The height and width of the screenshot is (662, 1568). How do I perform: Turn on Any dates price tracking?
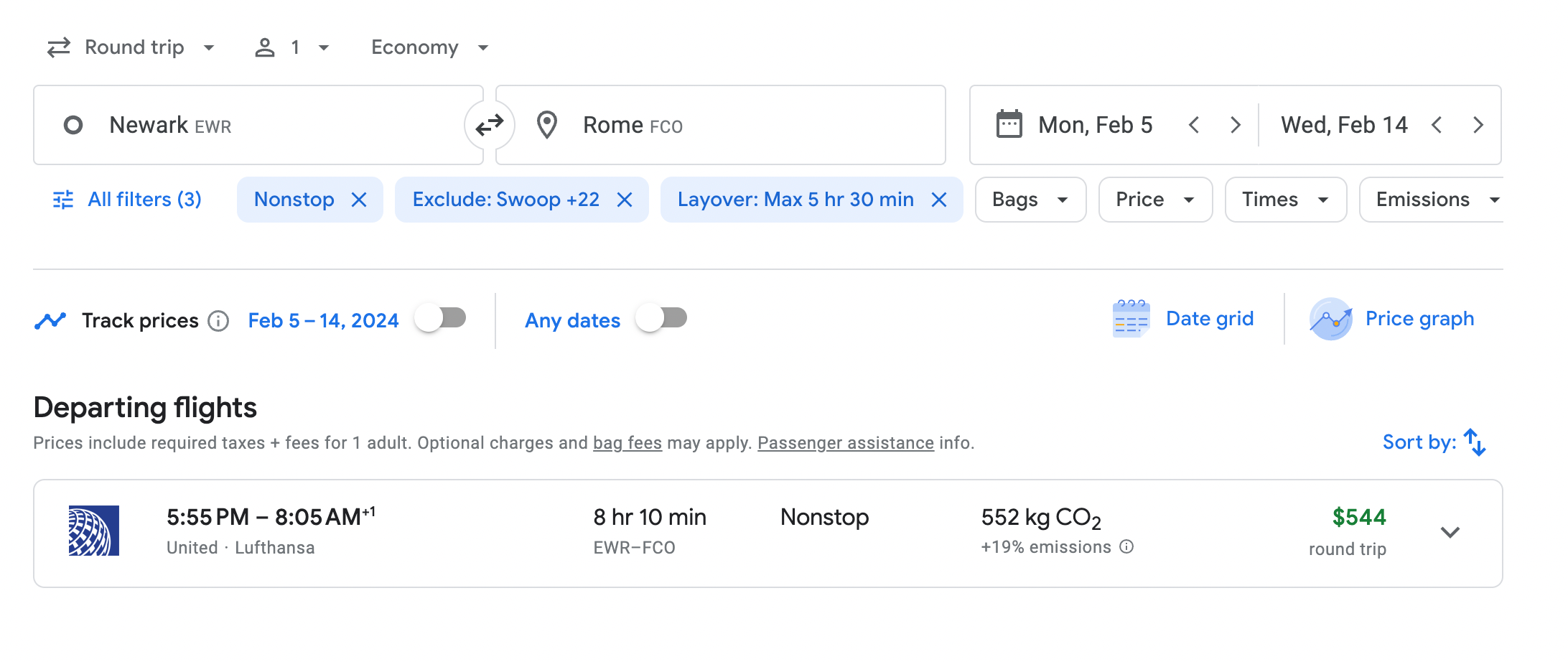pyautogui.click(x=662, y=318)
